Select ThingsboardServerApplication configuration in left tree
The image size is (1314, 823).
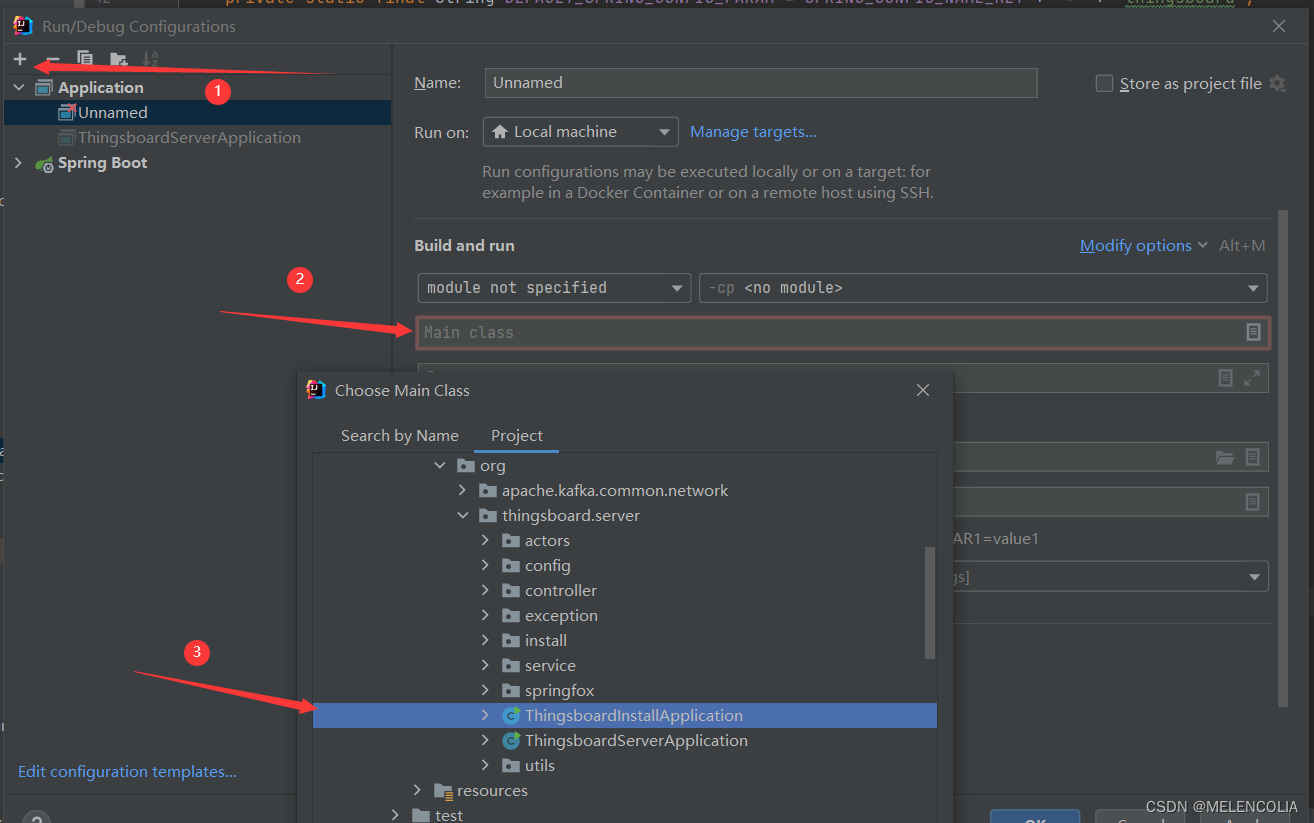click(189, 138)
